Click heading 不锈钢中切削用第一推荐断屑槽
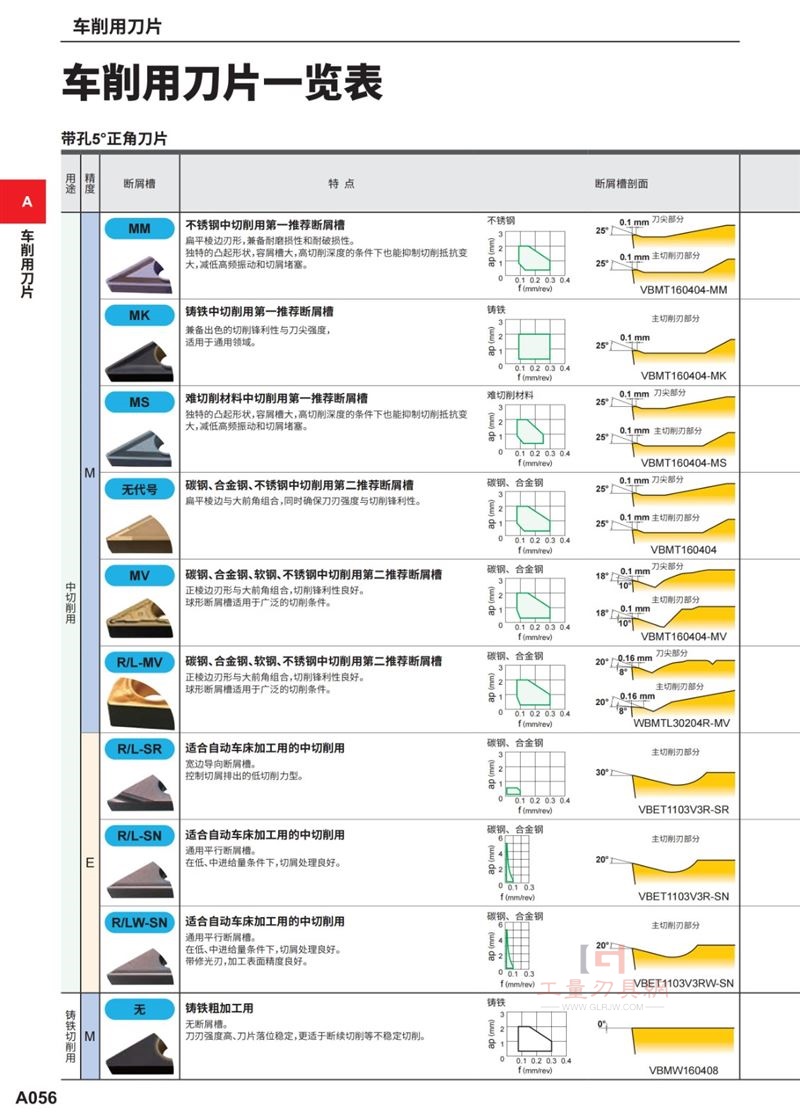The image size is (800, 1120). (265, 225)
